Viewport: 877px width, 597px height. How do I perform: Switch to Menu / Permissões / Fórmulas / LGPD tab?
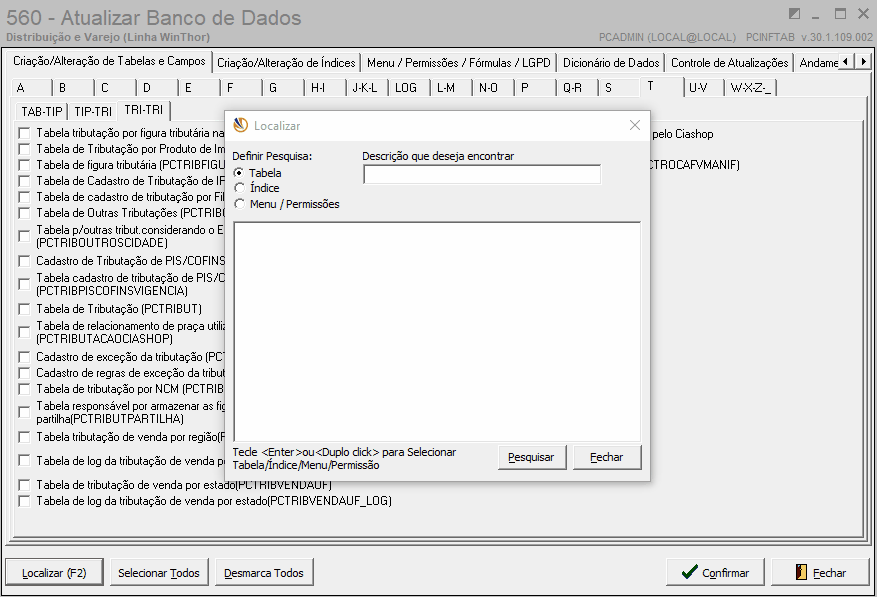point(459,63)
